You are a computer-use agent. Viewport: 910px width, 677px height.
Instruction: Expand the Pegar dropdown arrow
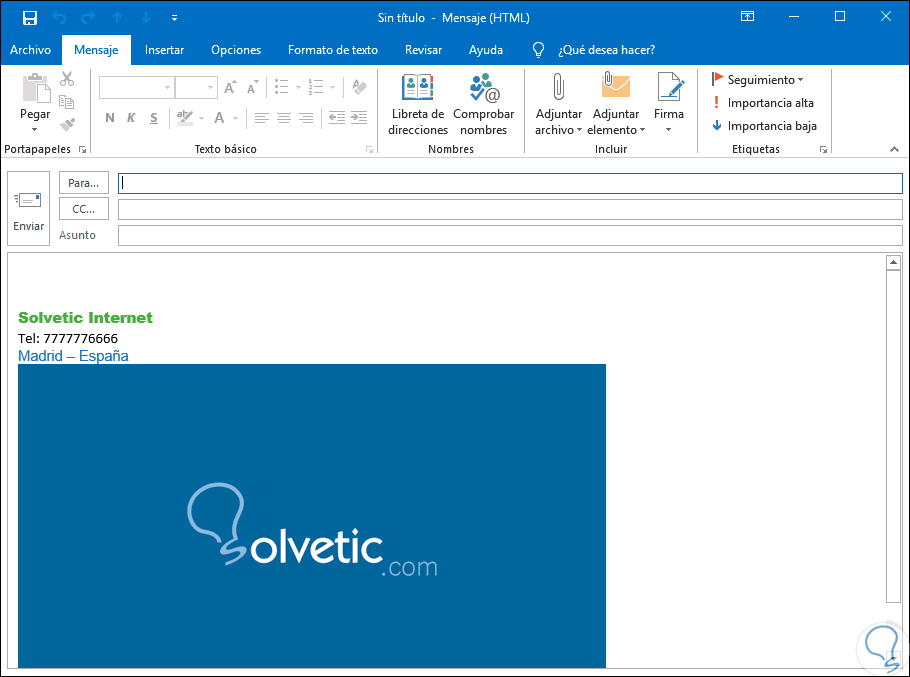35,129
